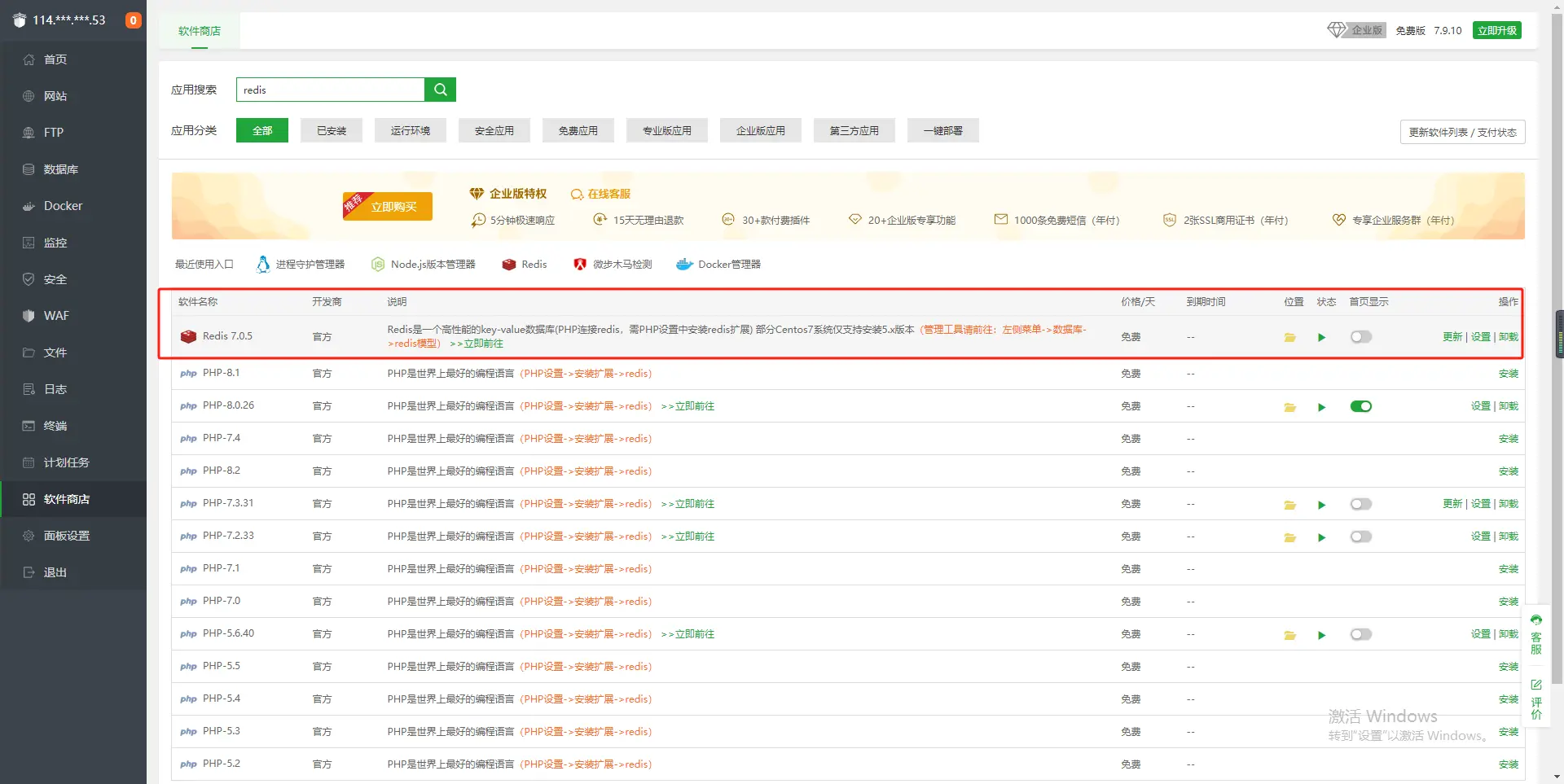This screenshot has height=784, width=1564.
Task: Click 安装 for PHP-8.1
Action: 1509,374
